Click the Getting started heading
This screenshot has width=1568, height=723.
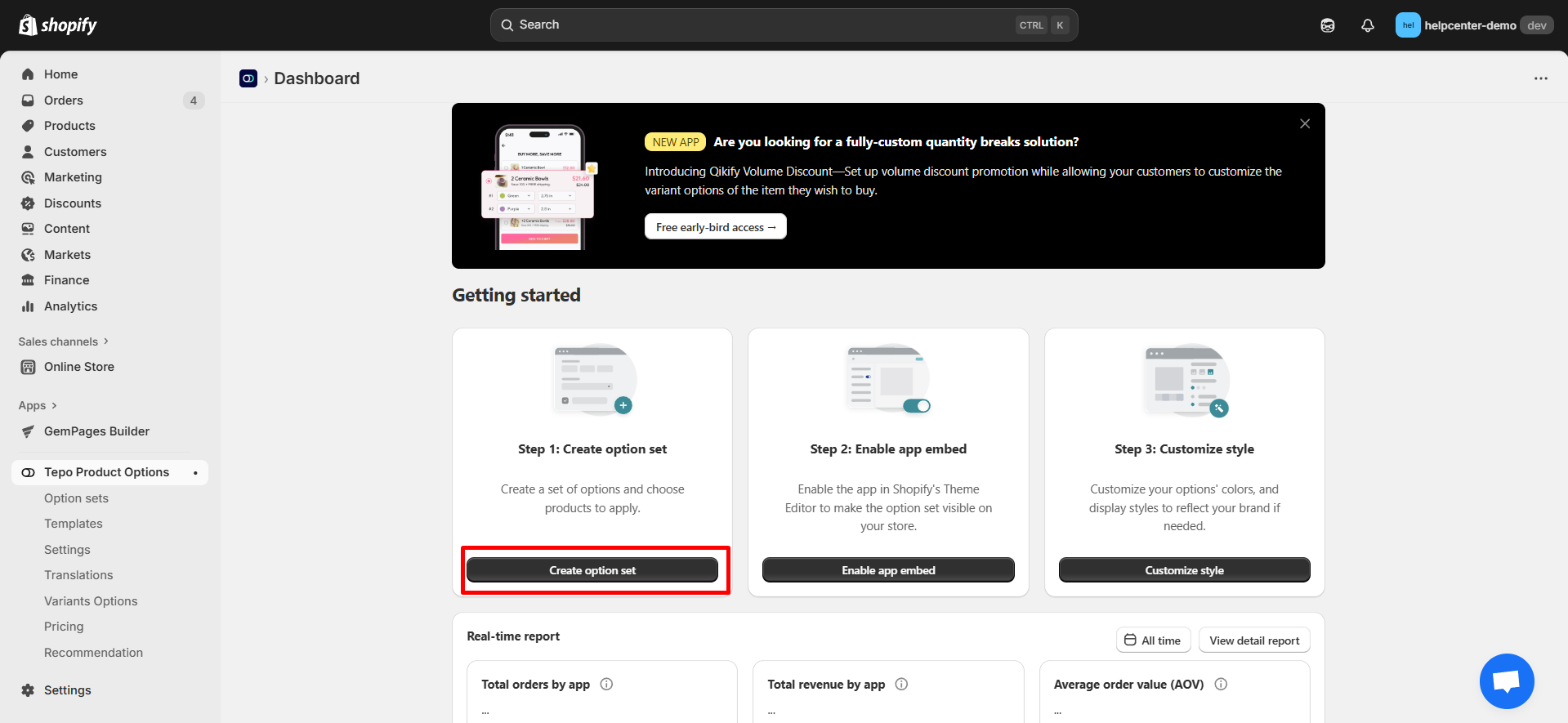tap(516, 295)
